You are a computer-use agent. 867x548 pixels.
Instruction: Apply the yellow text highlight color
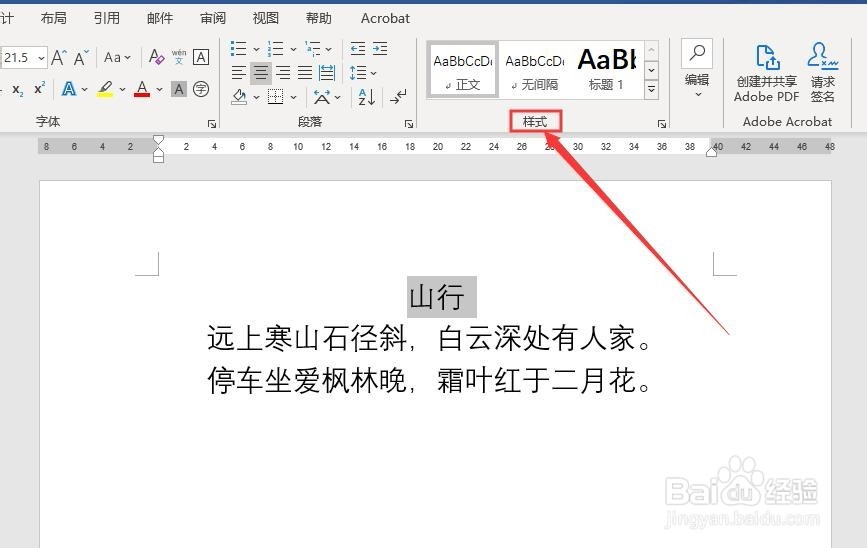tap(105, 89)
